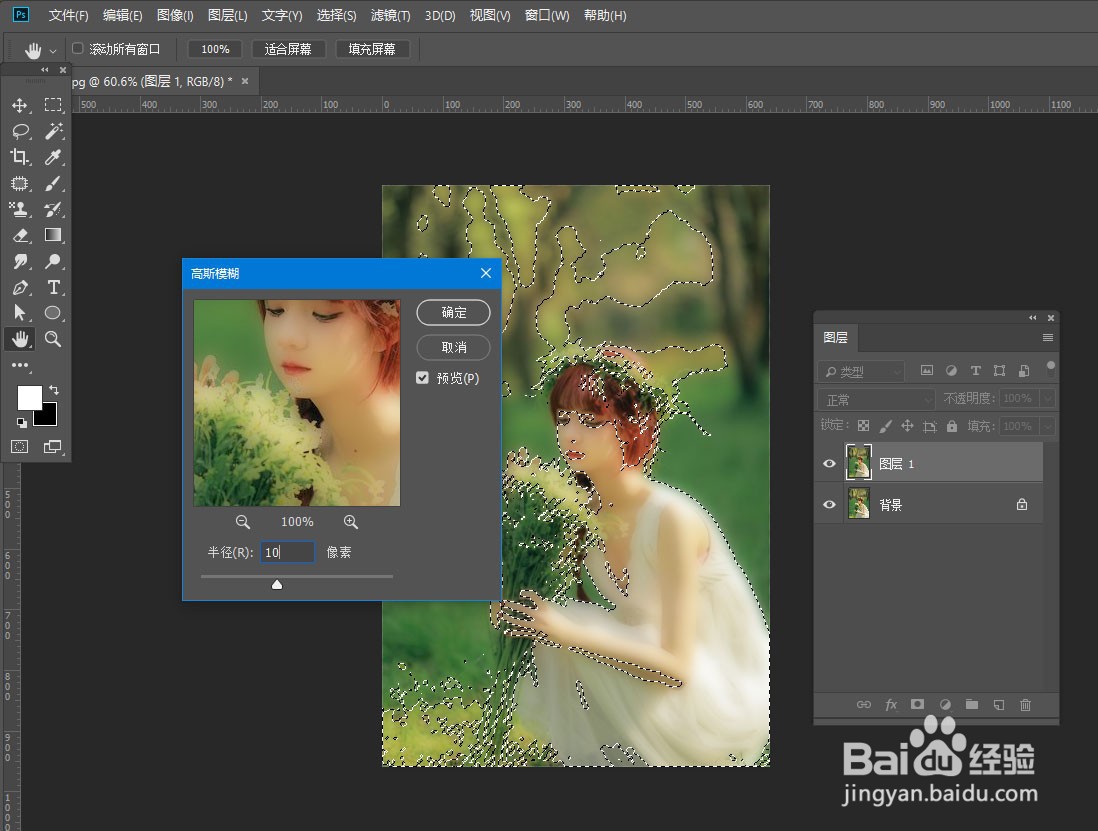Reset default foreground and background colors
This screenshot has width=1098, height=831.
(x=22, y=422)
